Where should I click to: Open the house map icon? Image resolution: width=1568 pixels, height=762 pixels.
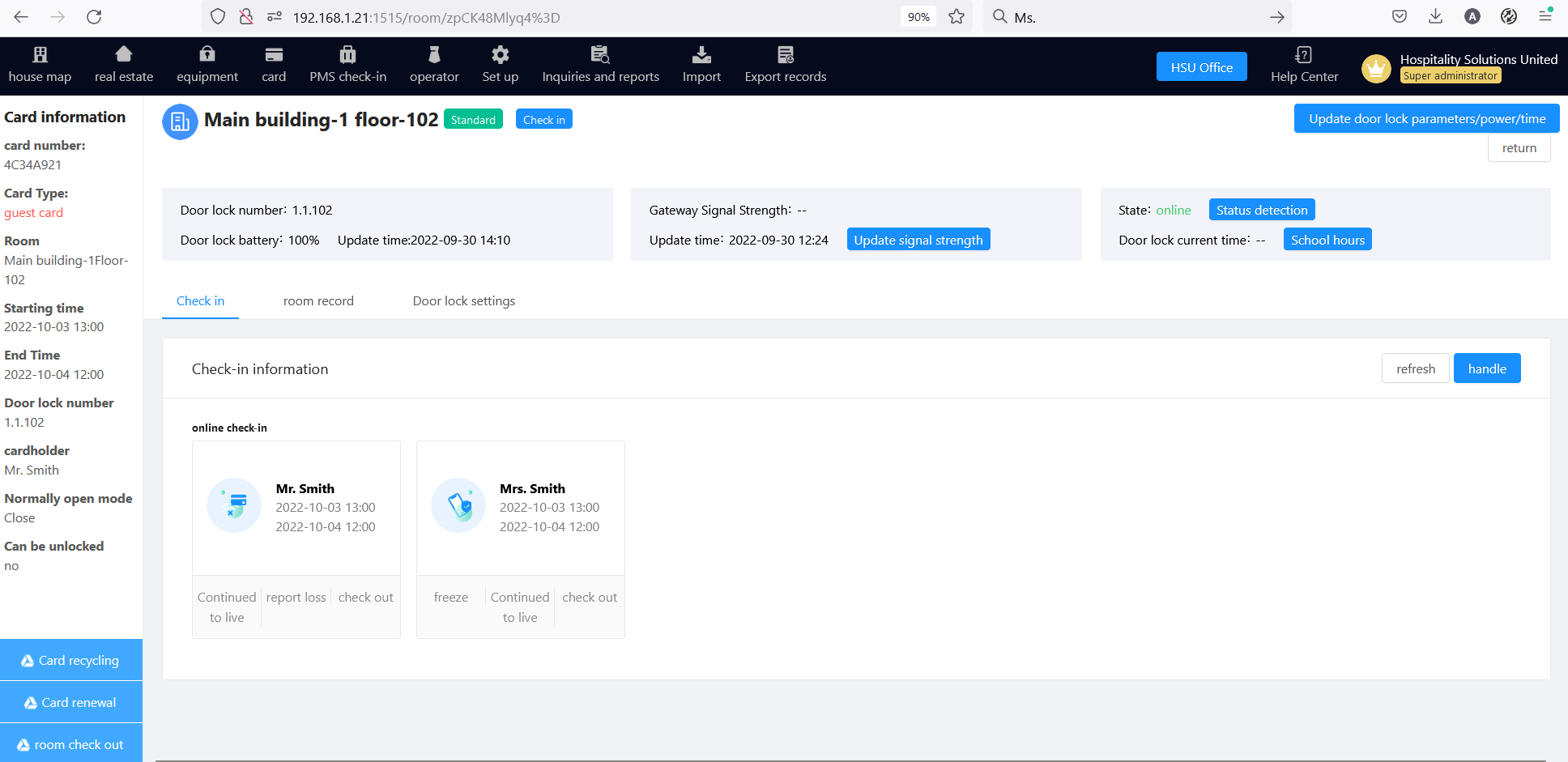[40, 55]
